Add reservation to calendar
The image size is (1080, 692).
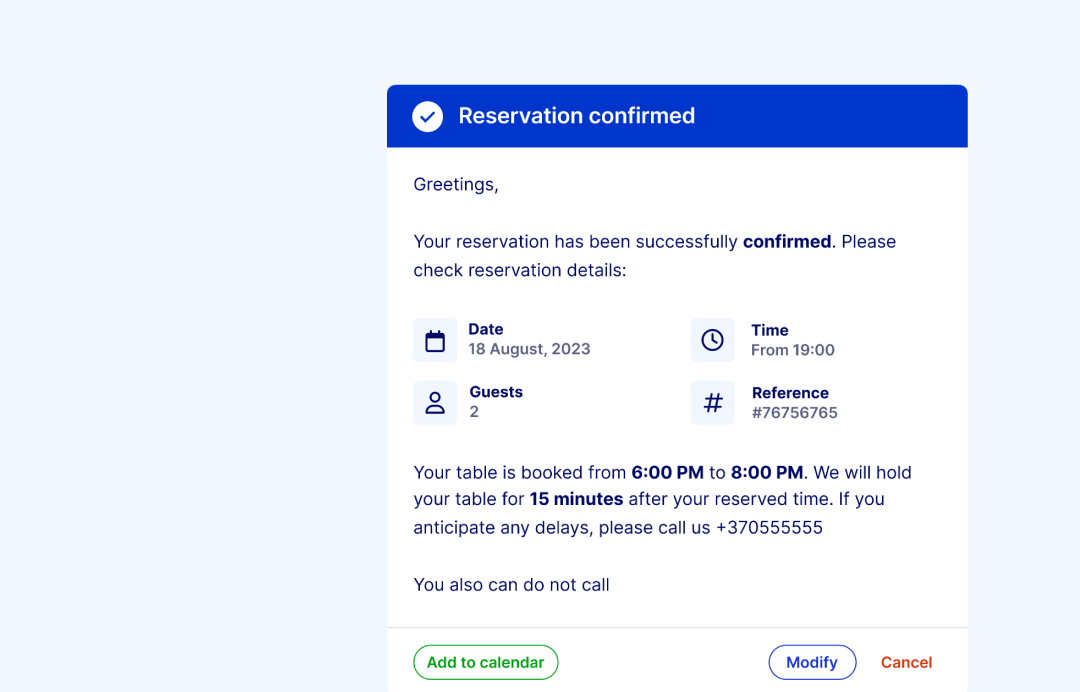pos(486,662)
